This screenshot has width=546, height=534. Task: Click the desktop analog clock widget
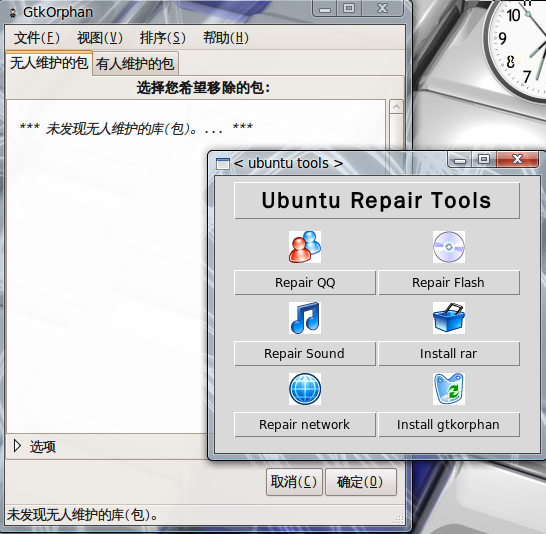tap(515, 49)
